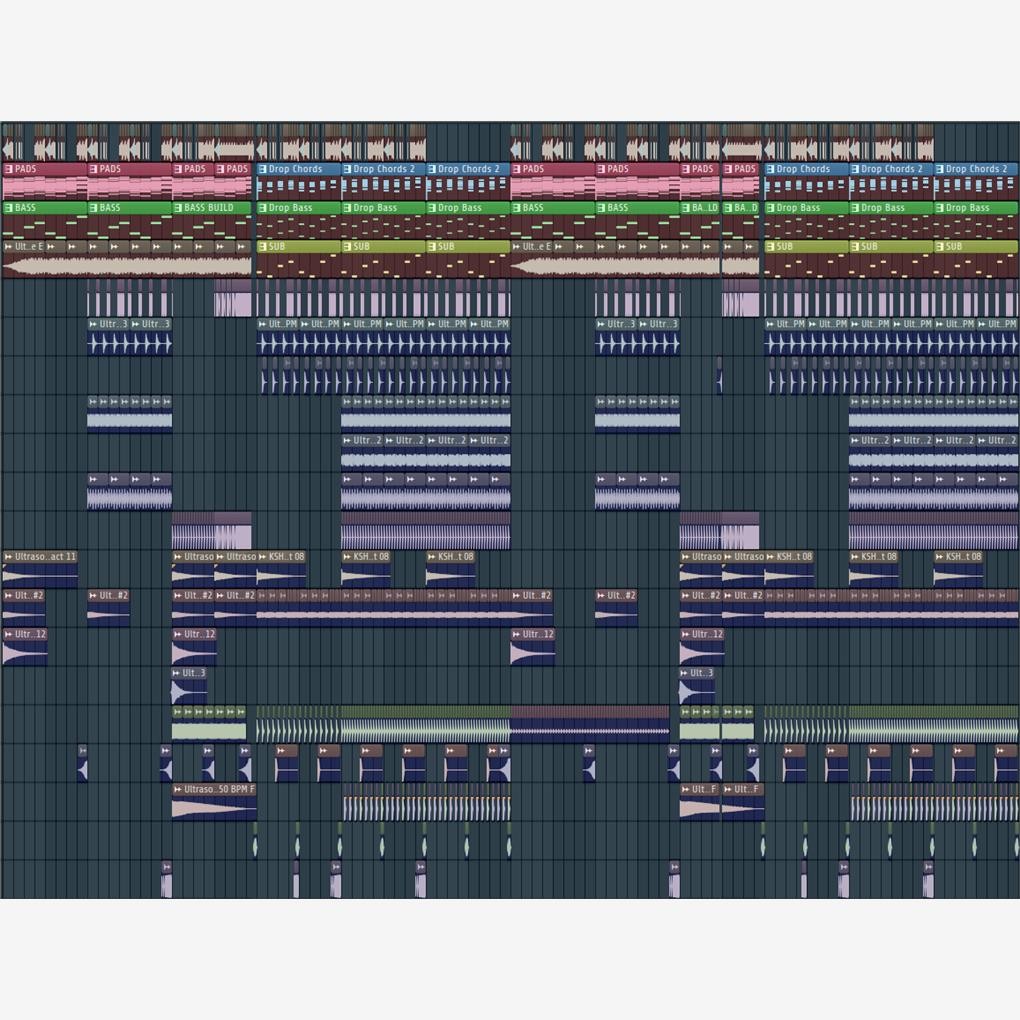Select the rightmost PADS pattern clip
Viewport: 1020px width, 1020px height.
(740, 181)
